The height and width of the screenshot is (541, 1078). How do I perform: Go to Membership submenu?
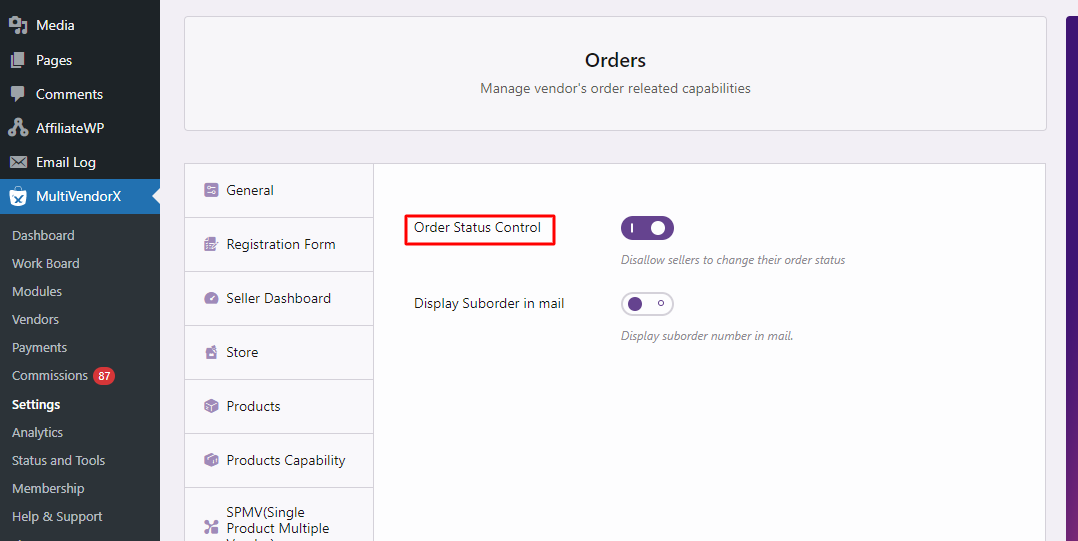[x=48, y=489]
